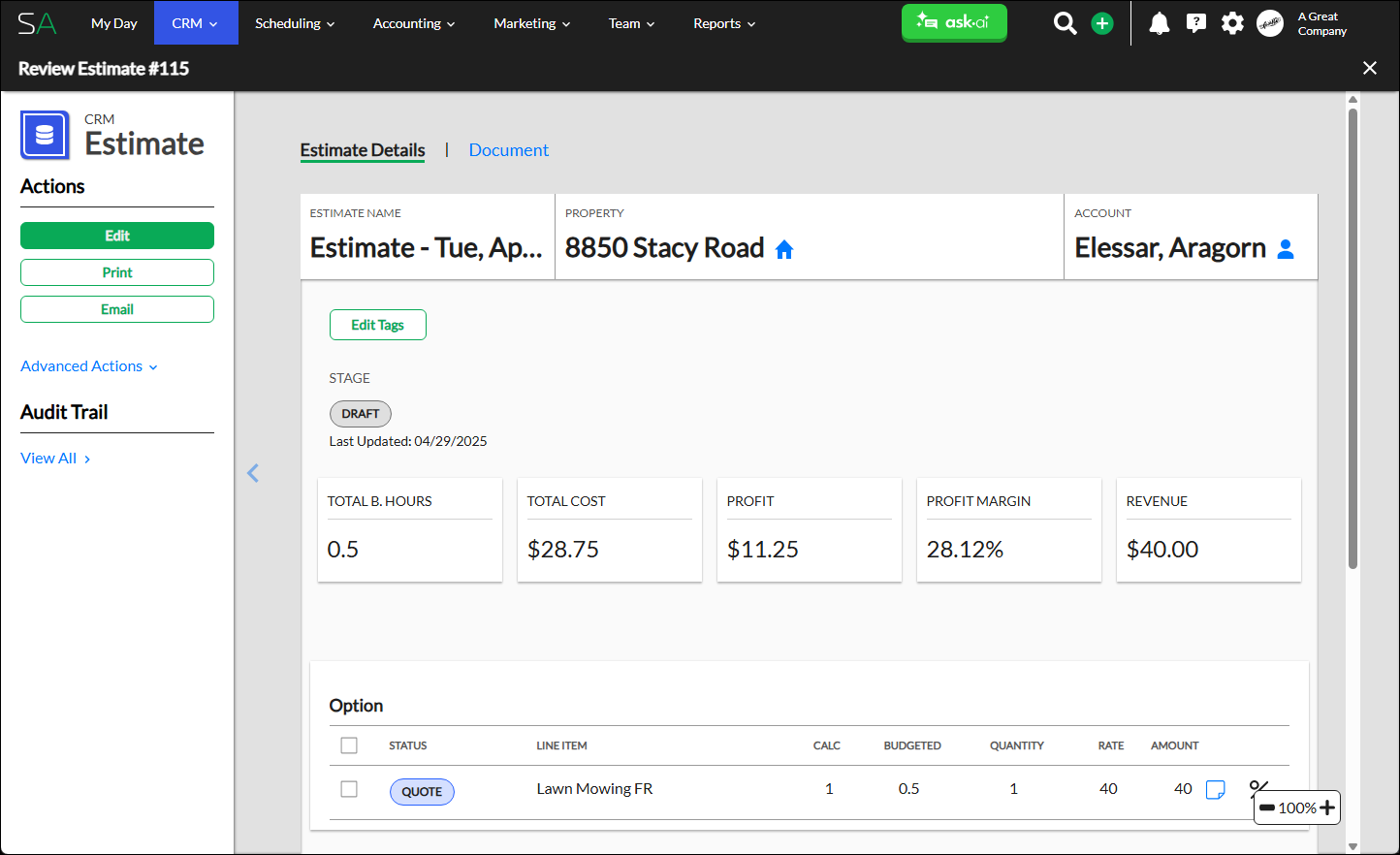Click the A Great Company label
The height and width of the screenshot is (855, 1400).
point(1322,23)
